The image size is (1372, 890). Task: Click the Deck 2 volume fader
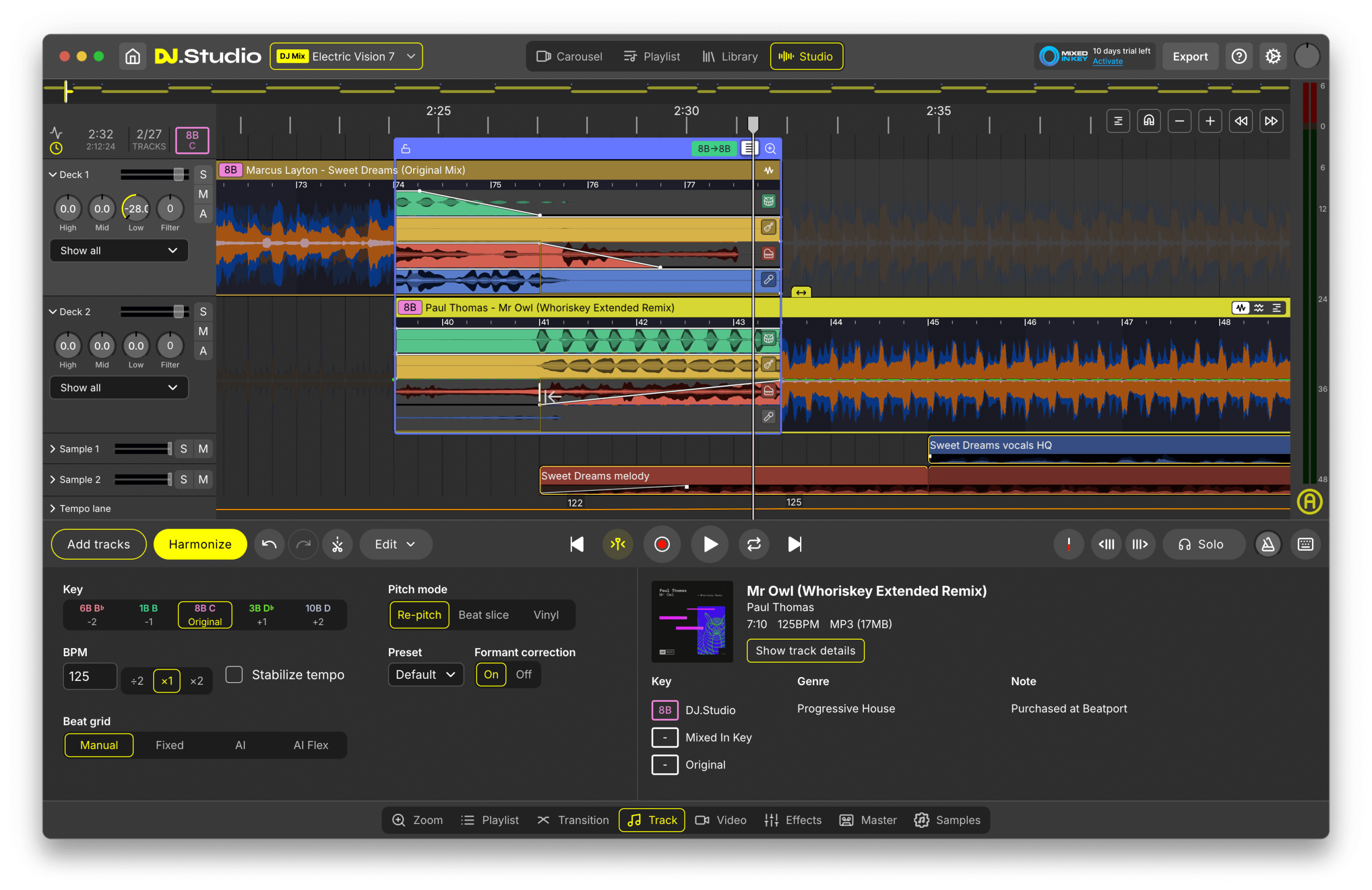click(178, 311)
